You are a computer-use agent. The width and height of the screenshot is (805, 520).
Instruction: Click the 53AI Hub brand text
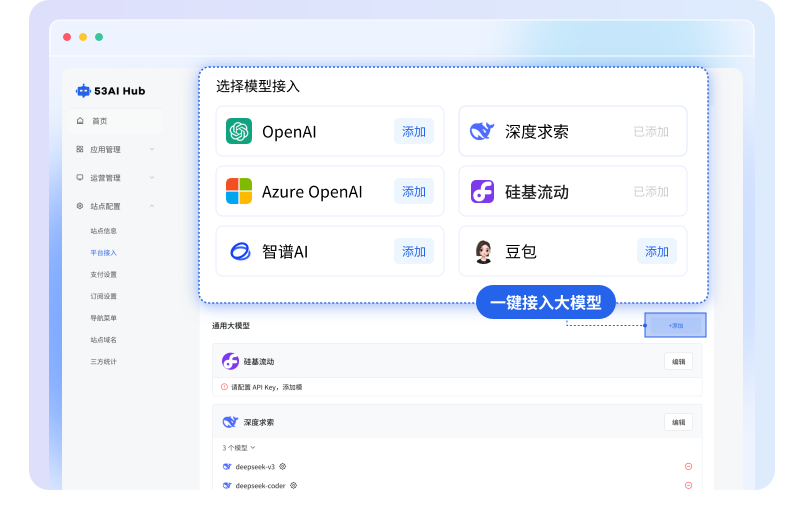[x=120, y=91]
